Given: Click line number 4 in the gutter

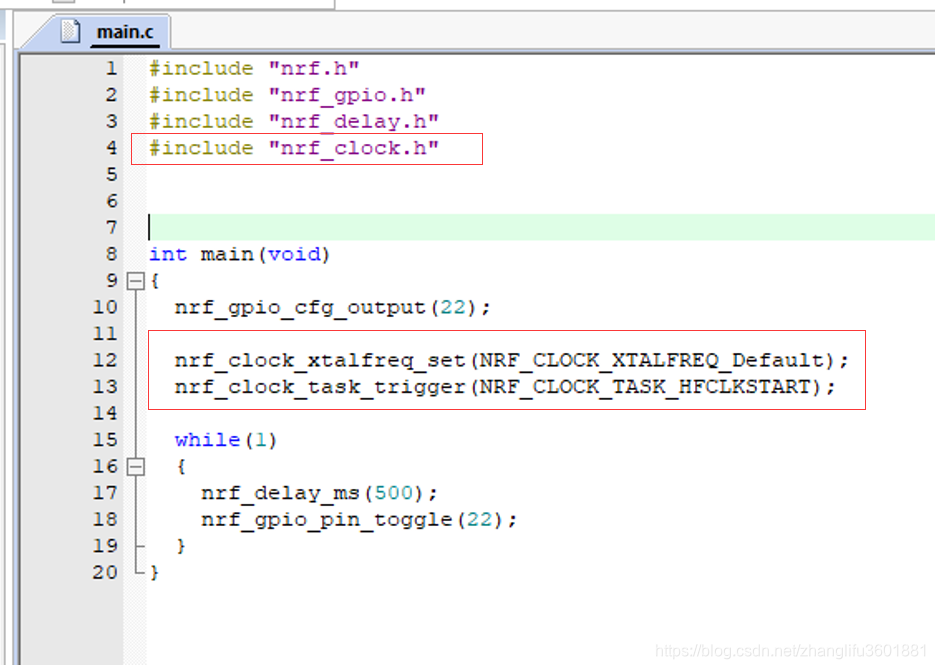Looking at the screenshot, I should point(112,147).
